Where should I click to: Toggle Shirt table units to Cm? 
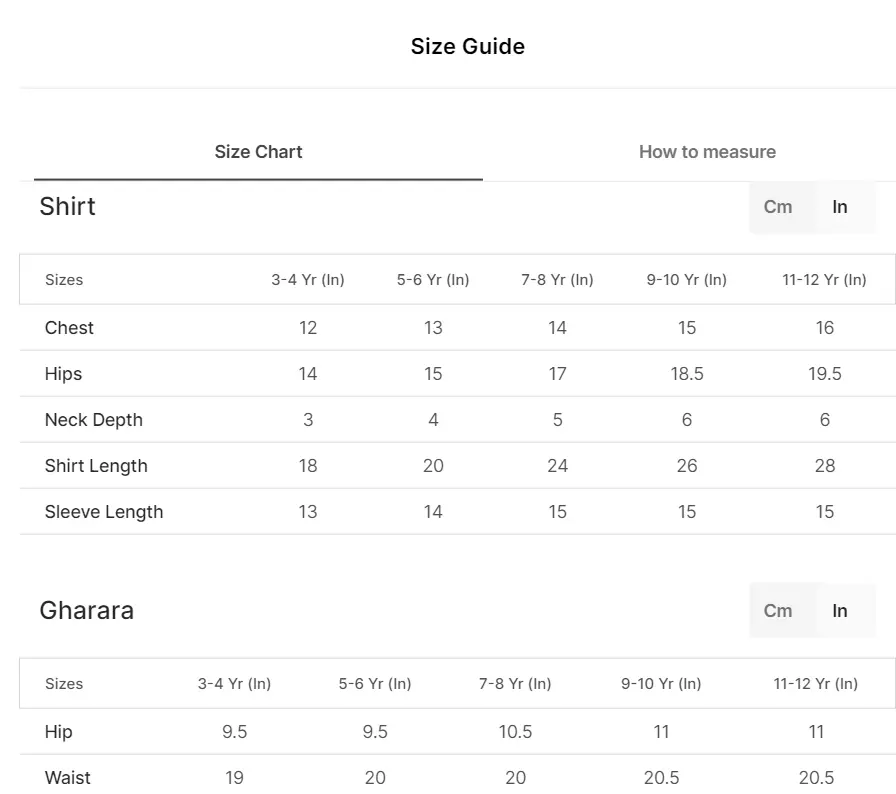tap(778, 207)
